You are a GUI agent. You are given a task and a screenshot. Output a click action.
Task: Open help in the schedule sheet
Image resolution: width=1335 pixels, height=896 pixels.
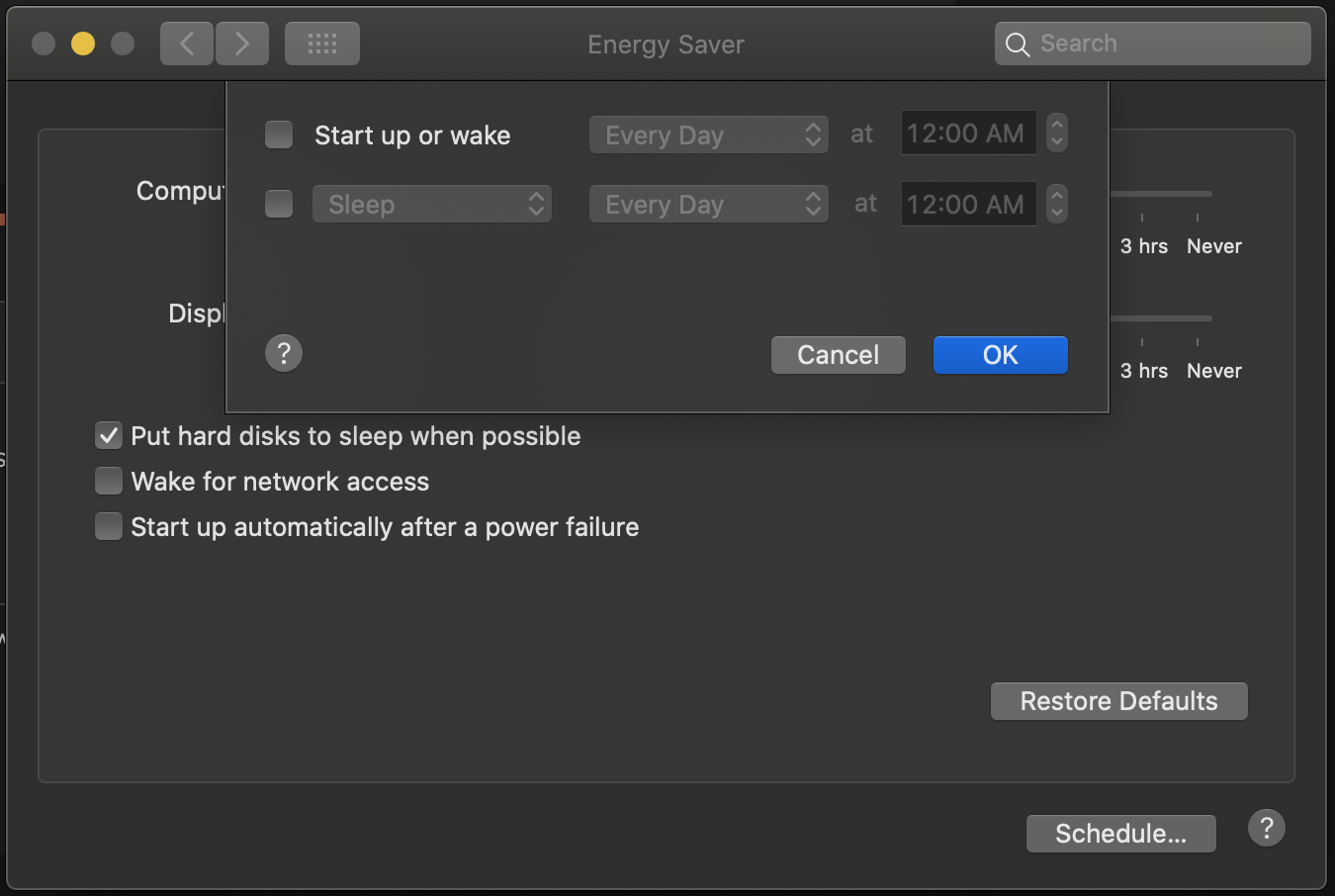point(284,353)
